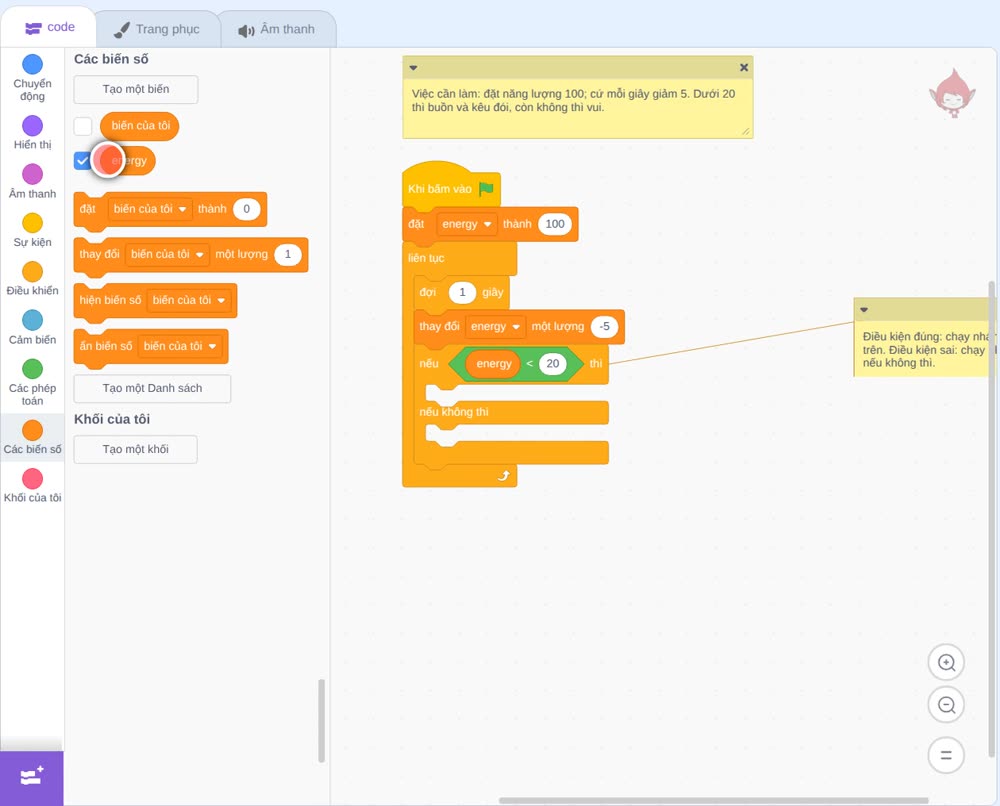Open the Hiển thị block category
Image resolution: width=1000 pixels, height=806 pixels.
(x=32, y=133)
